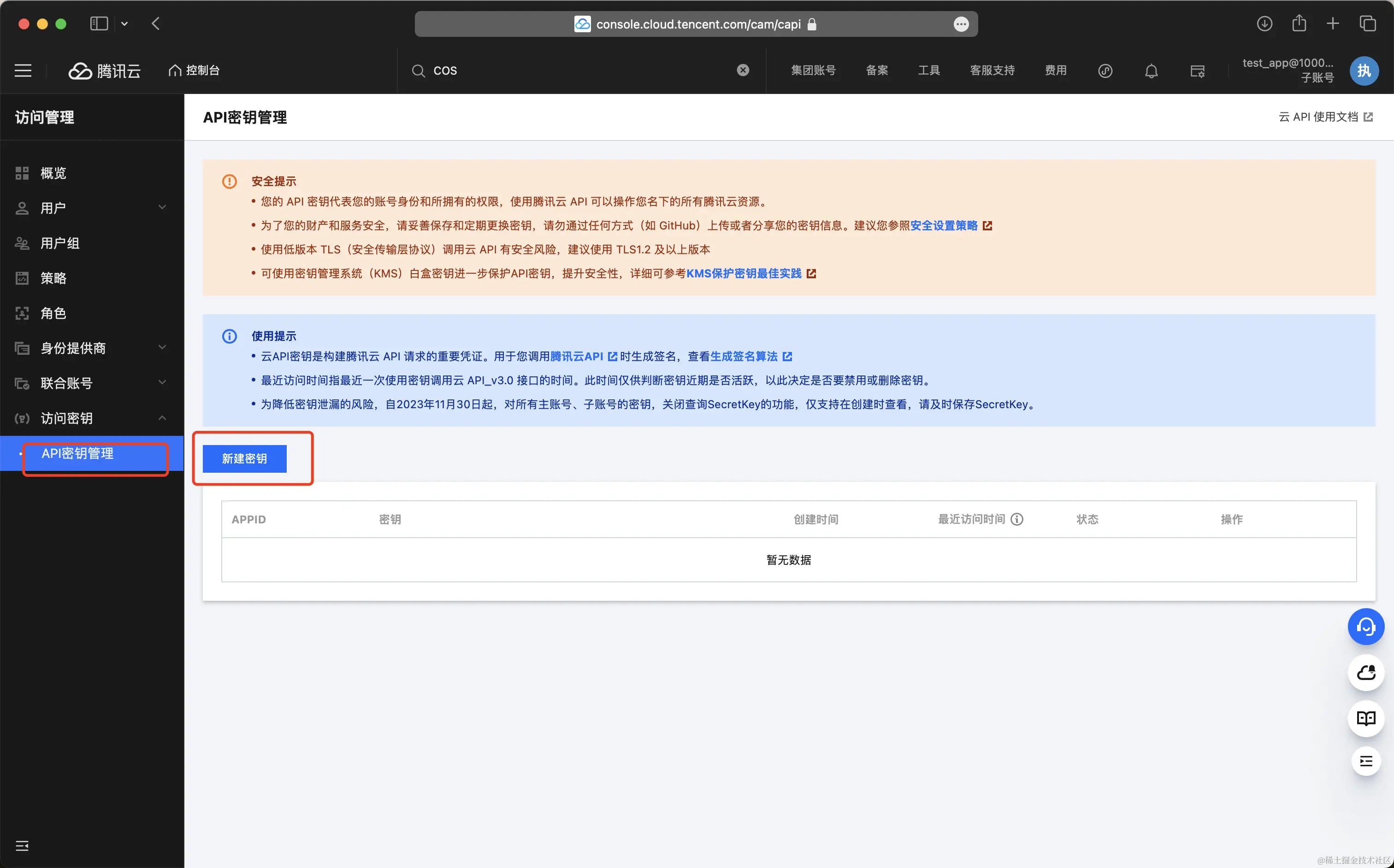Click the 身份提供商 icon
Screen dimensions: 1394x868
click(22, 348)
